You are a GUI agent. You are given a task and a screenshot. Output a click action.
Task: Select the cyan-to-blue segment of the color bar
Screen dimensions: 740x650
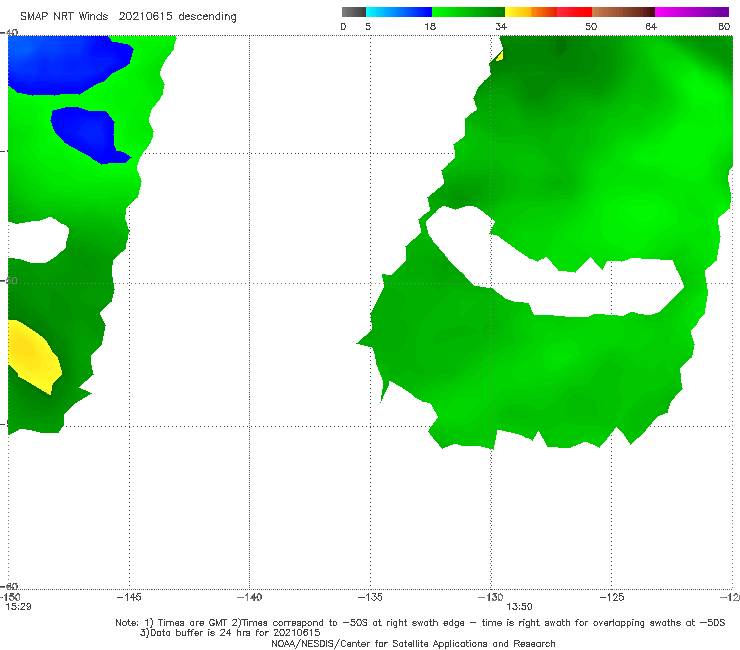(399, 12)
